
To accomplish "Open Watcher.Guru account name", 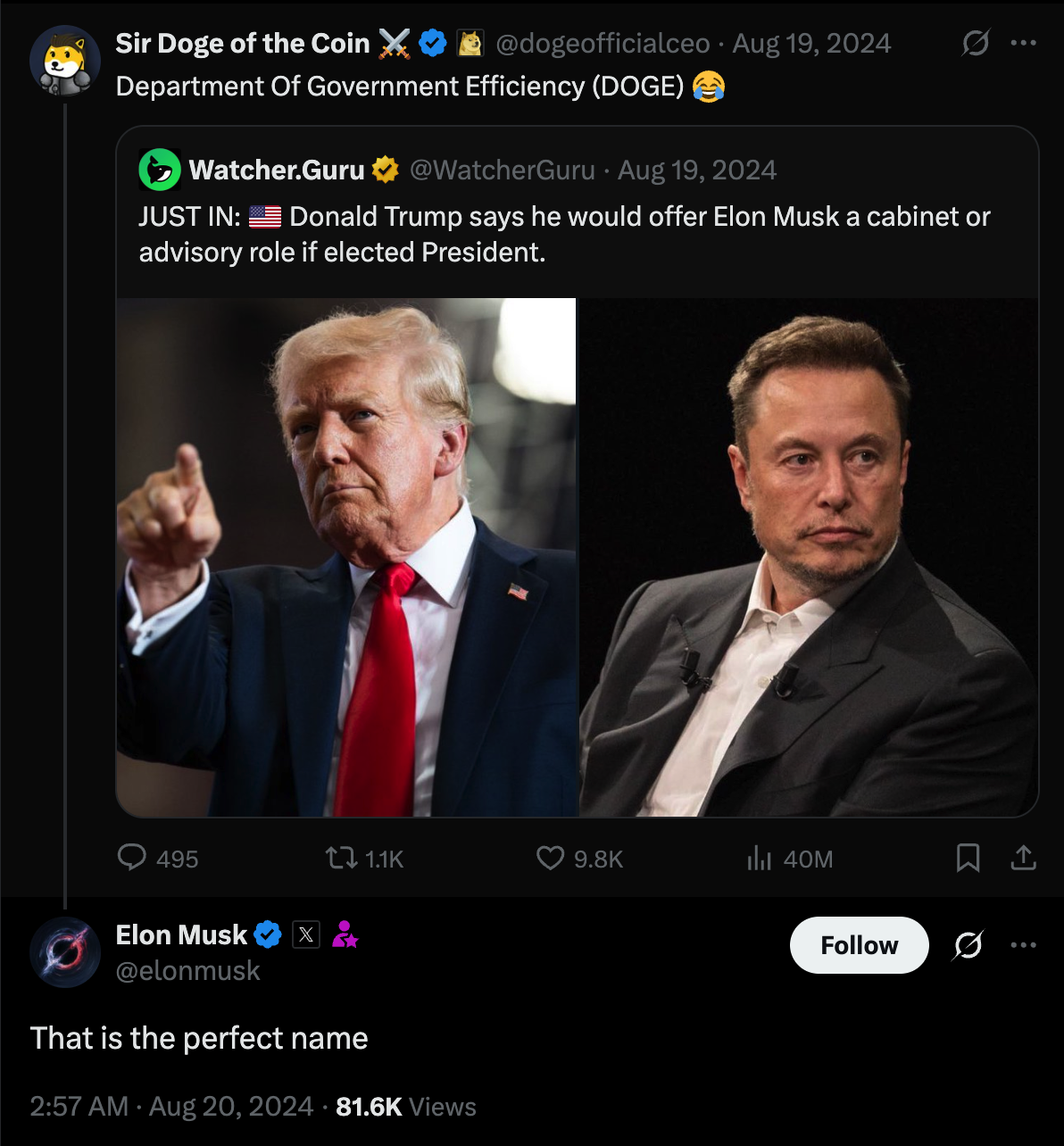I will (277, 170).
